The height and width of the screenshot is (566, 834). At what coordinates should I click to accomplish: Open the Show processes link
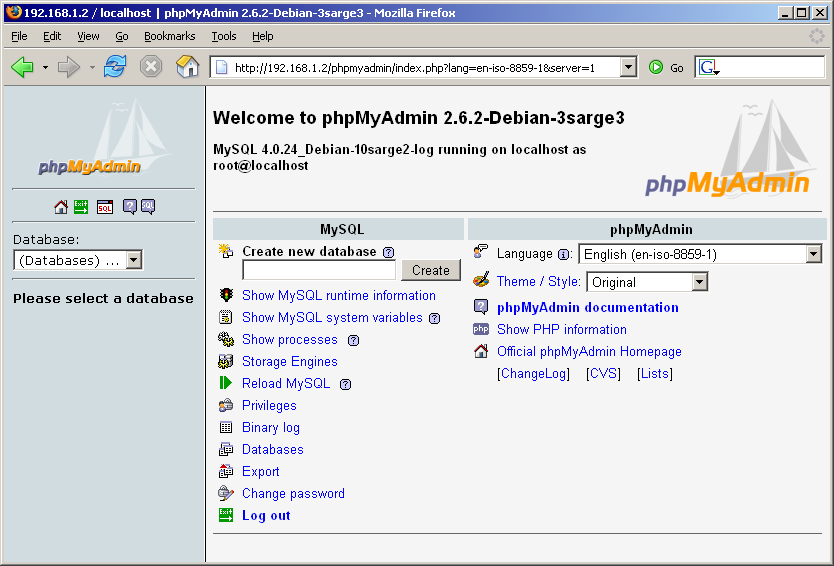[290, 339]
